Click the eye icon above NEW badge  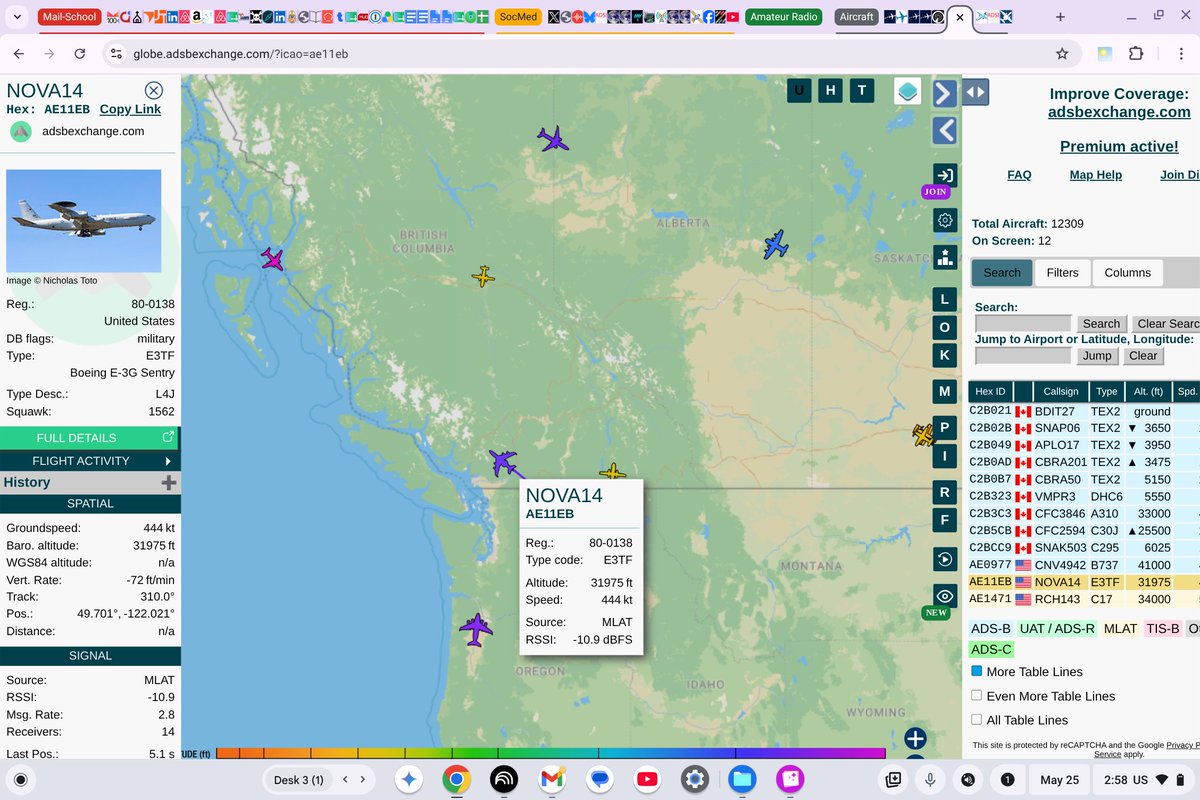pos(945,596)
